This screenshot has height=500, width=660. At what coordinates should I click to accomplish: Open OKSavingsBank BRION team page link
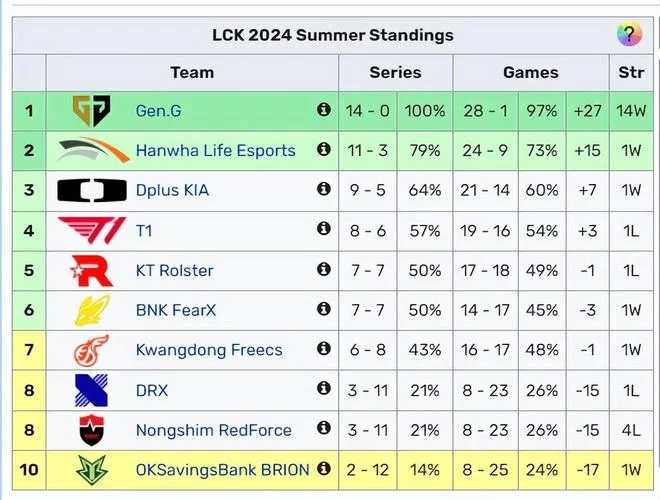pos(223,470)
